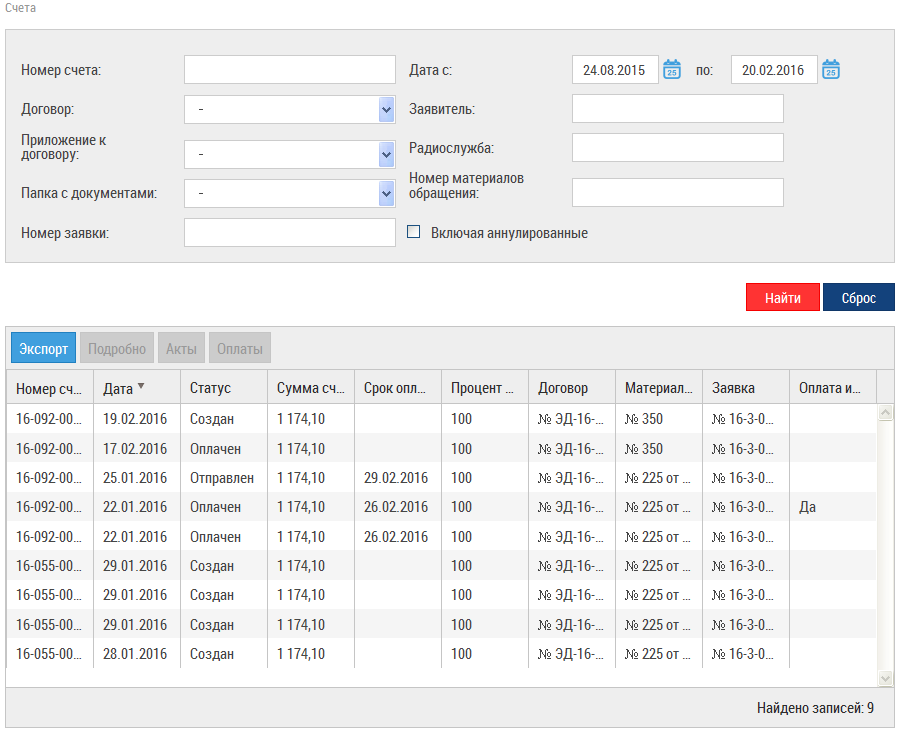Viewport: 898px width, 729px height.
Task: Click the Оплаты toolbar button
Action: coord(239,348)
